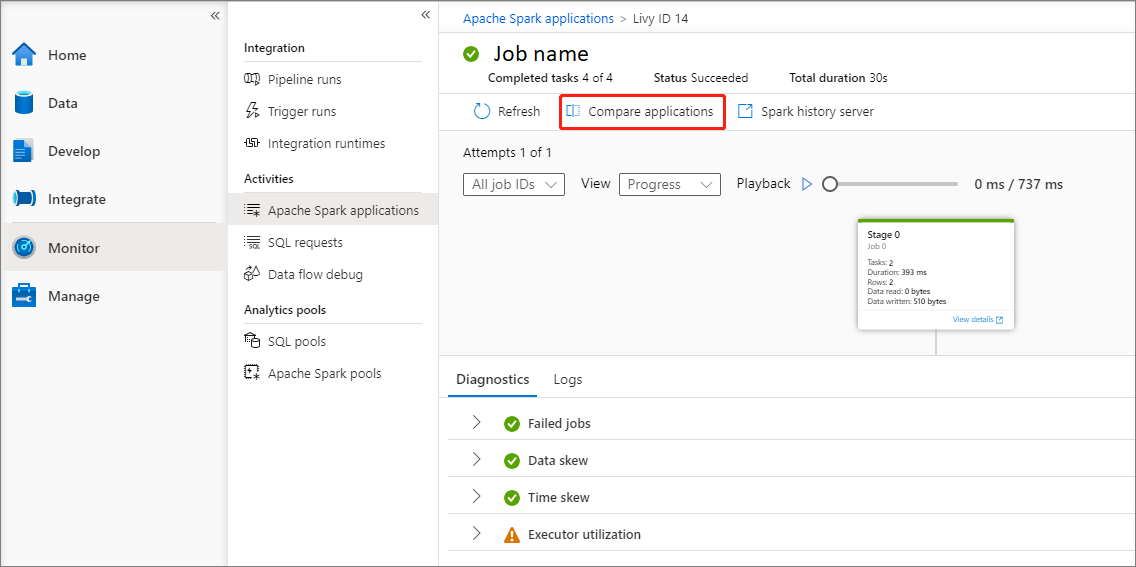The height and width of the screenshot is (567, 1136).
Task: Expand the Failed jobs diagnostics row
Action: point(477,423)
